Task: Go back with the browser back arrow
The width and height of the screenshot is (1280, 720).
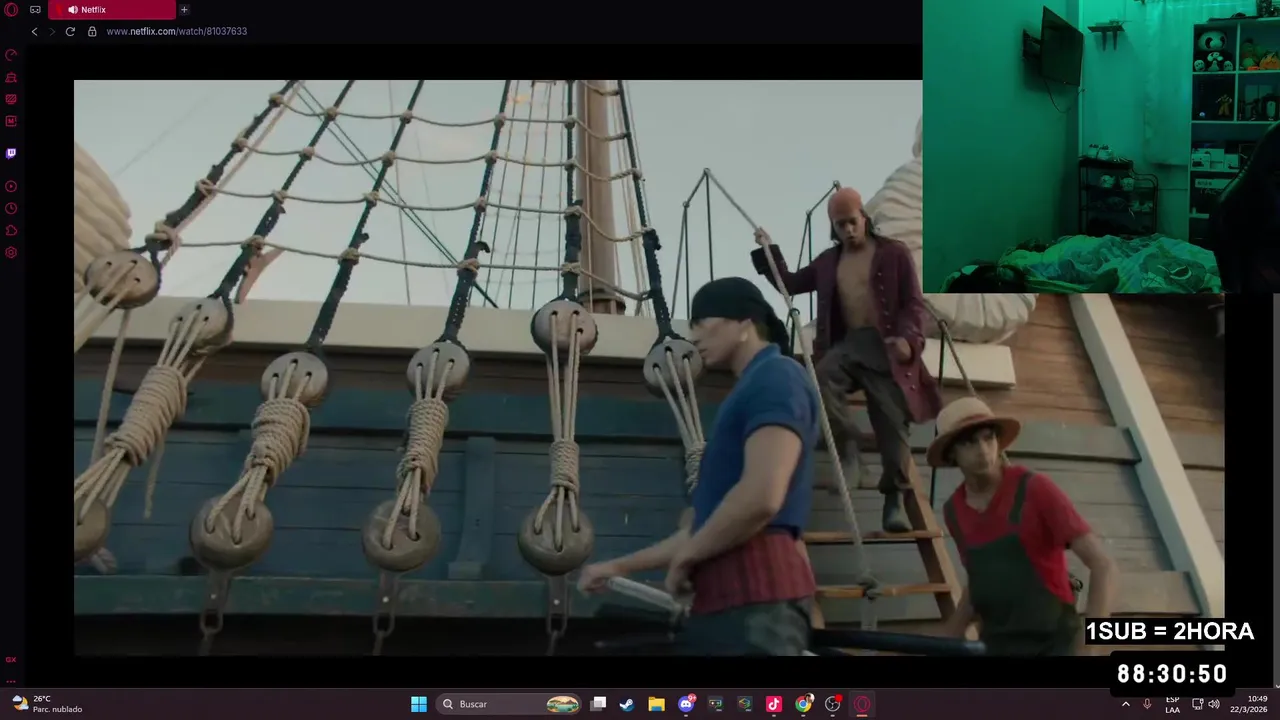Action: click(34, 31)
